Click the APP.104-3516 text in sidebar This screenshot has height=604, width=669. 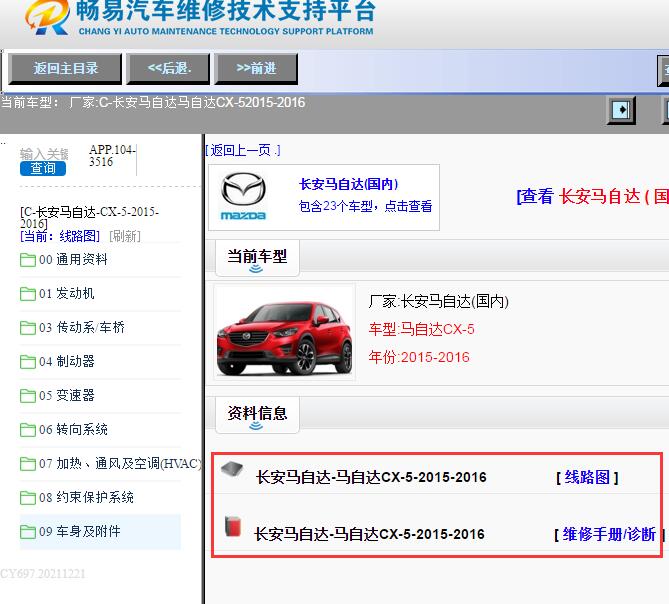[112, 156]
